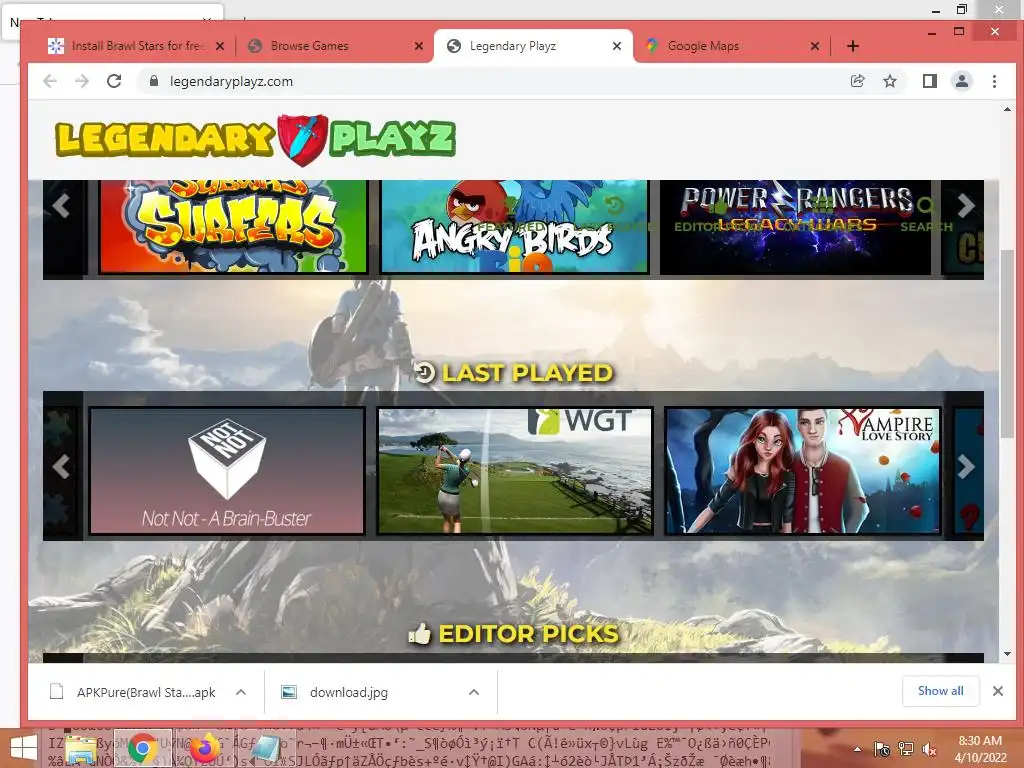The image size is (1024, 768).
Task: Slide Last Played carousel to previous games
Action: (61, 466)
